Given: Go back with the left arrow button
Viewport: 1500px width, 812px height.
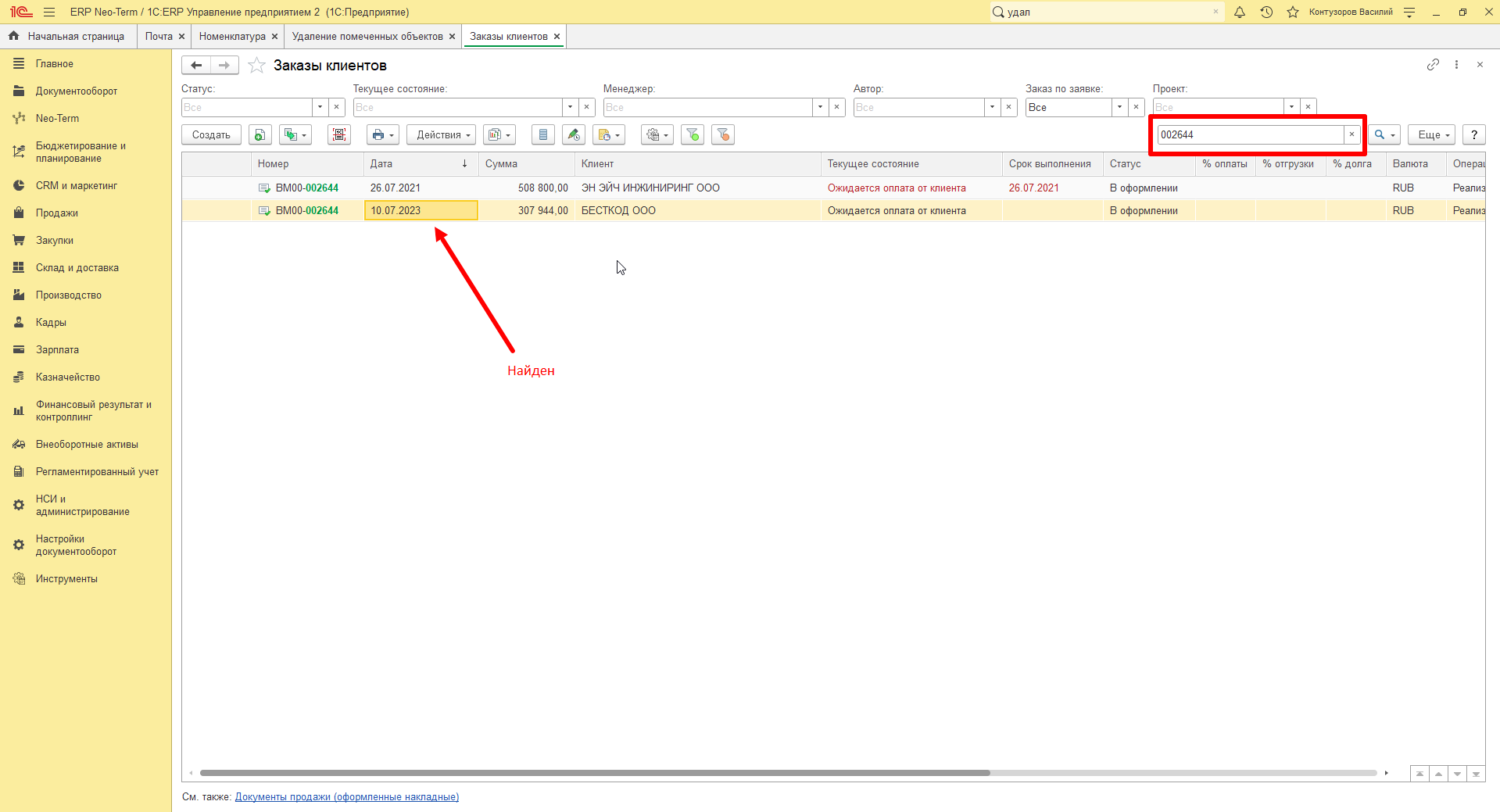Looking at the screenshot, I should point(196,66).
